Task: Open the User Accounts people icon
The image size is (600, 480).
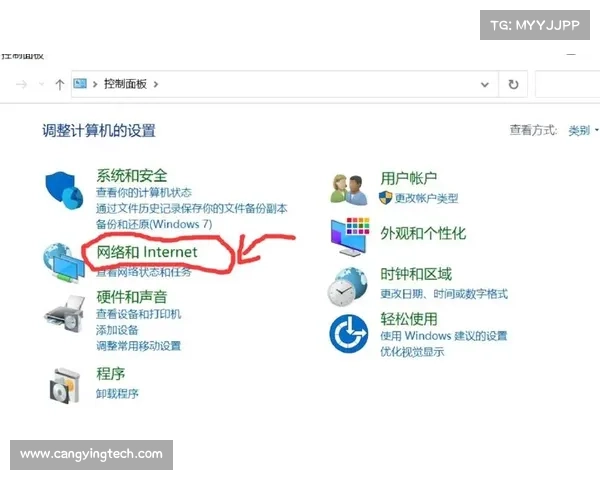Action: [x=349, y=189]
